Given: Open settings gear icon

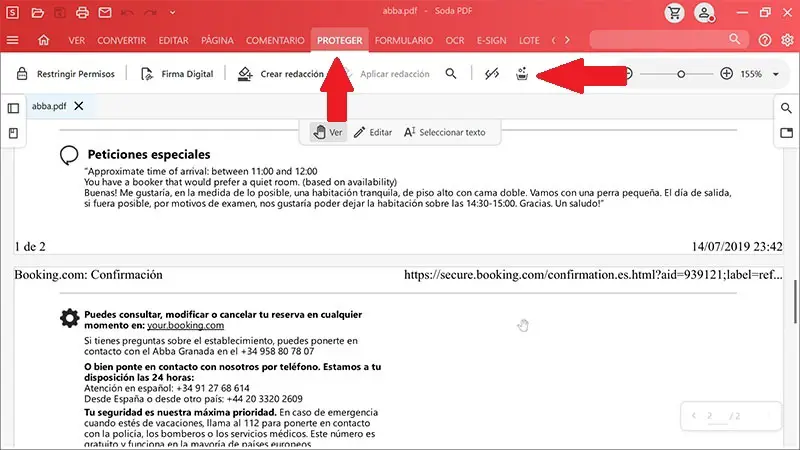Looking at the screenshot, I should pyautogui.click(x=787, y=40).
